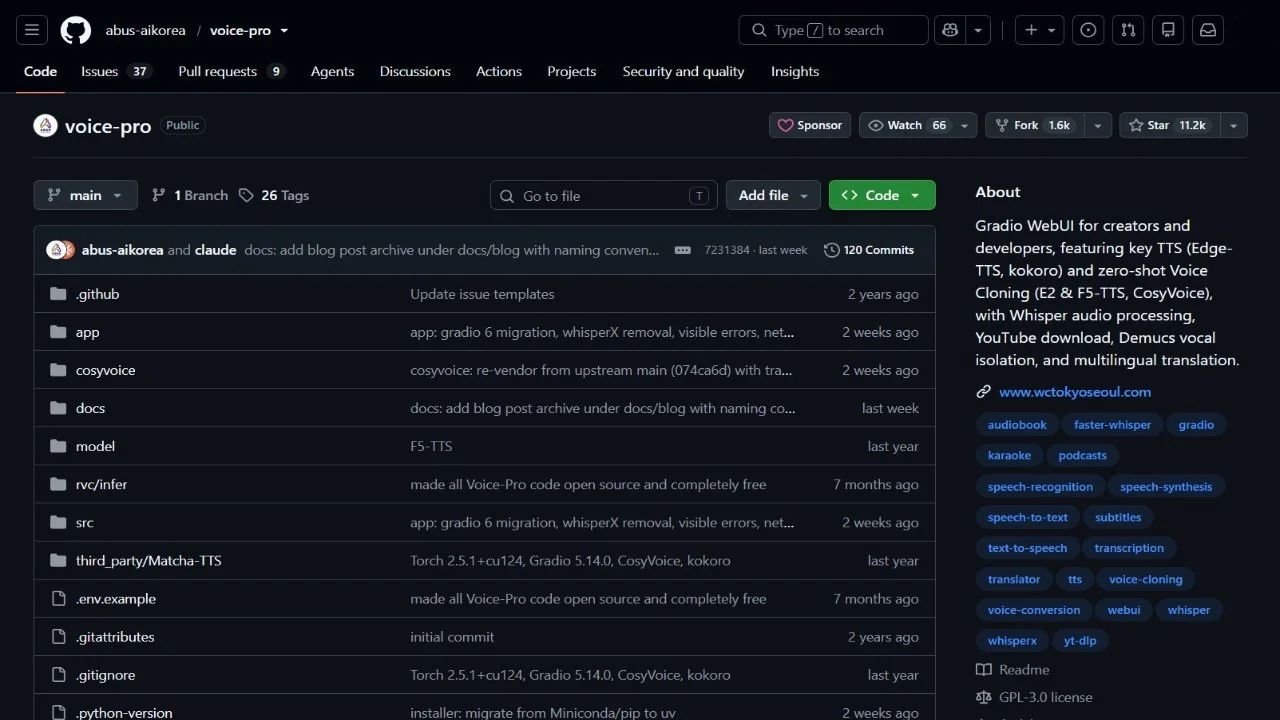Click the .gitattributes file icon
The width and height of the screenshot is (1280, 720).
57,637
